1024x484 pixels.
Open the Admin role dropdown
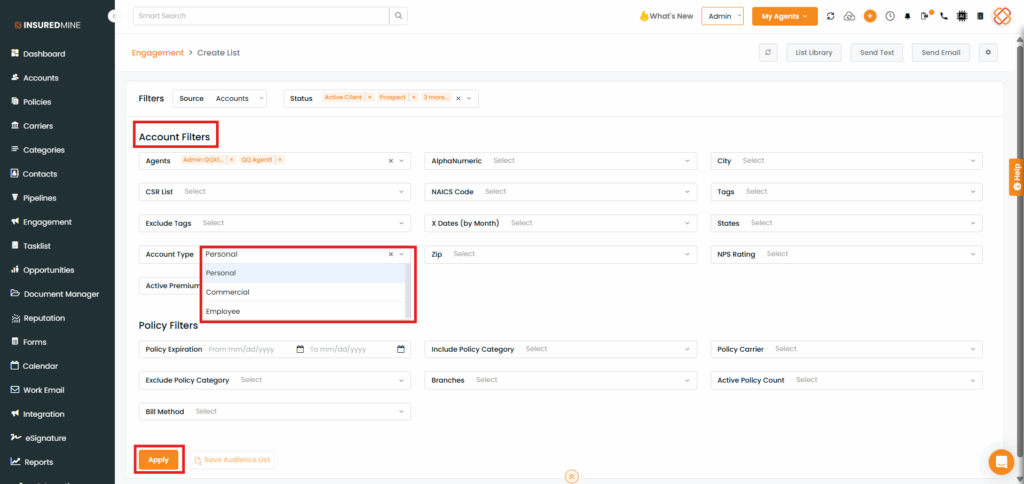(722, 16)
